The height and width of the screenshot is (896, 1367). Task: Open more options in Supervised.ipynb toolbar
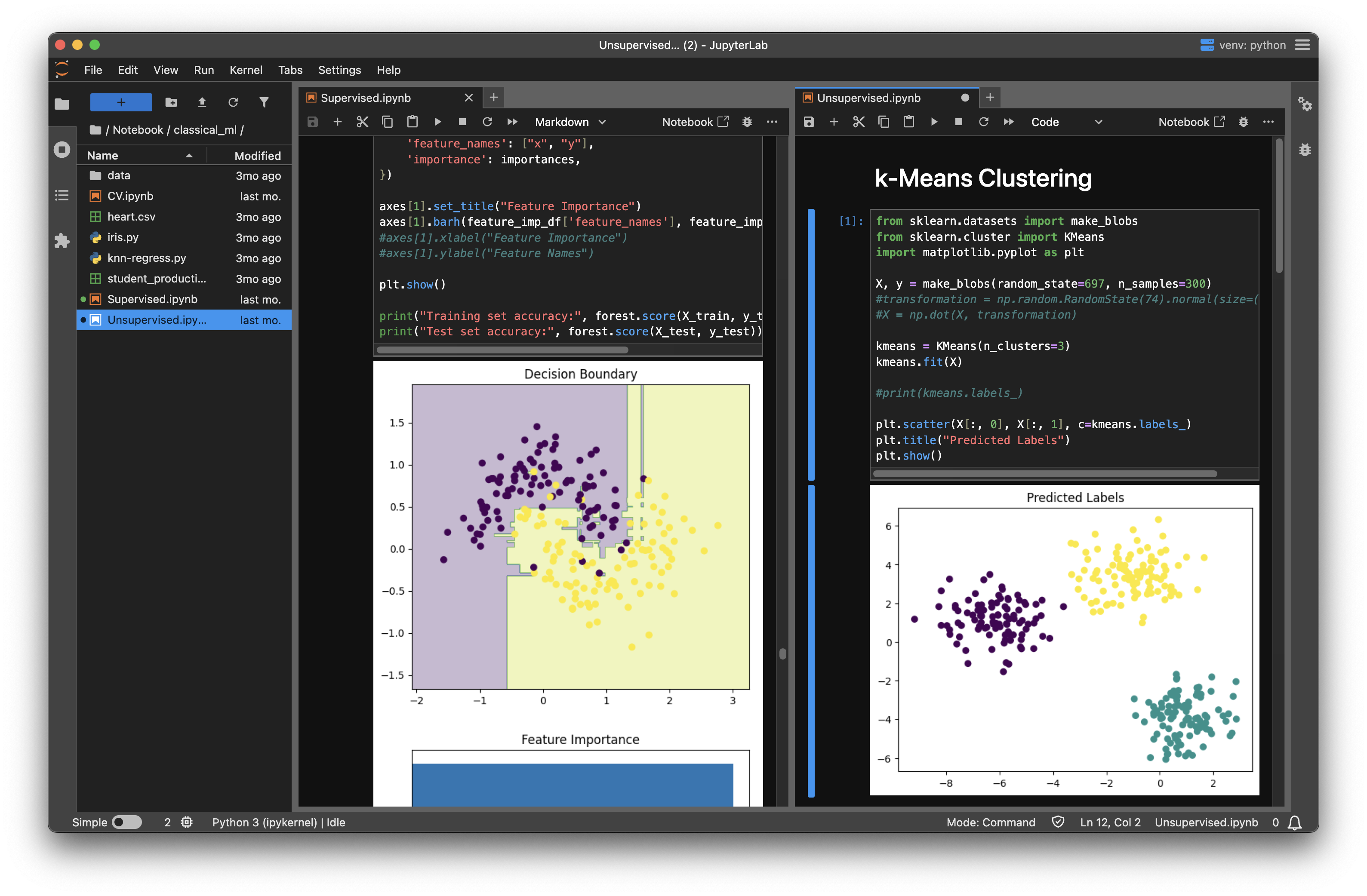772,122
